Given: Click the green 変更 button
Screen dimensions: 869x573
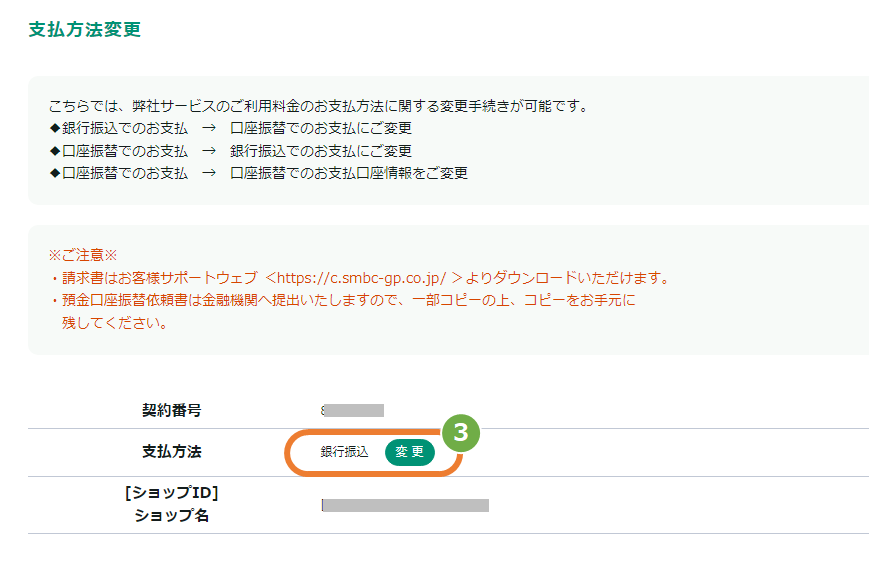Looking at the screenshot, I should tap(410, 452).
